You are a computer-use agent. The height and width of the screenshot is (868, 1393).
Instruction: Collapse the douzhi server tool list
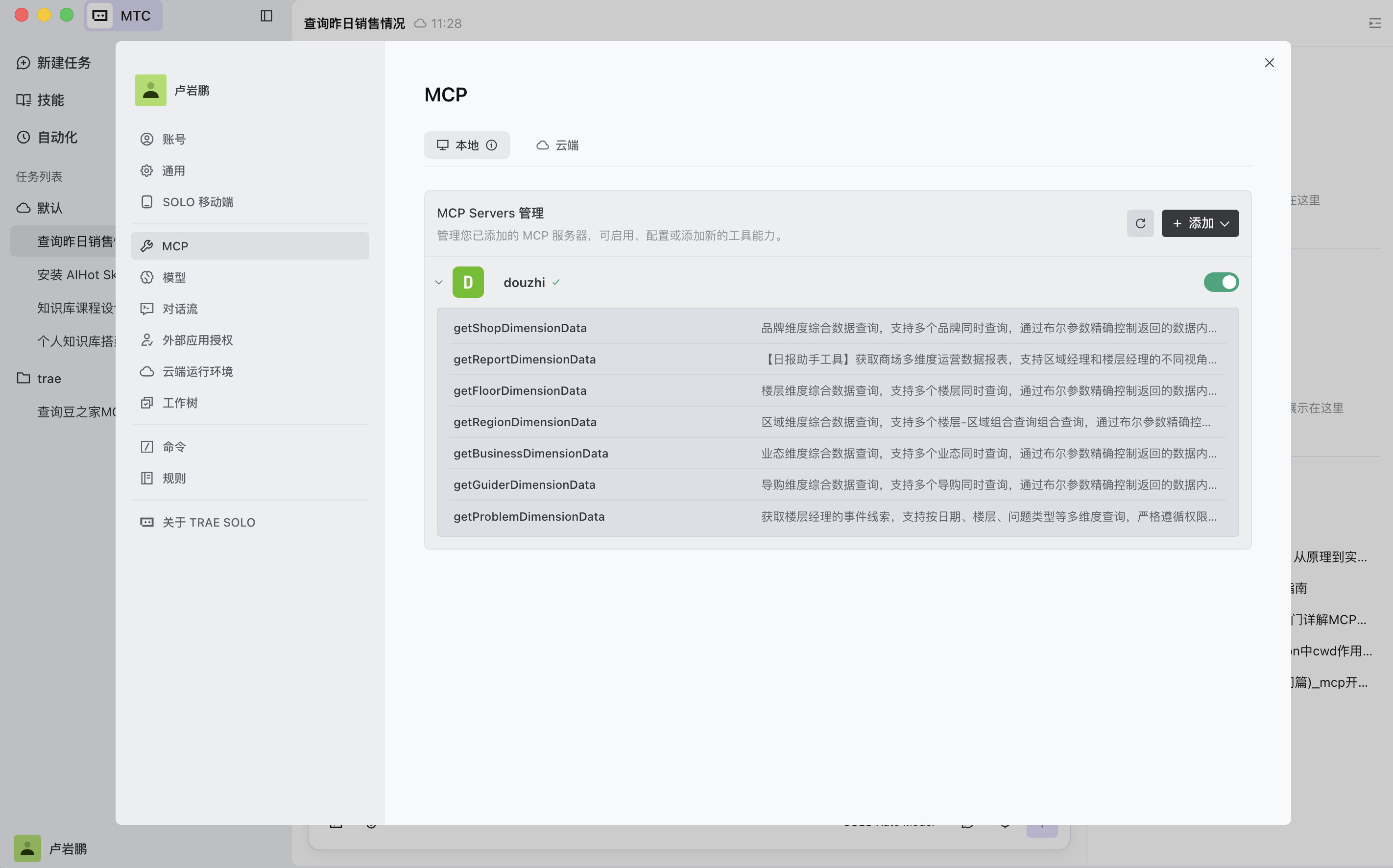[x=438, y=282]
